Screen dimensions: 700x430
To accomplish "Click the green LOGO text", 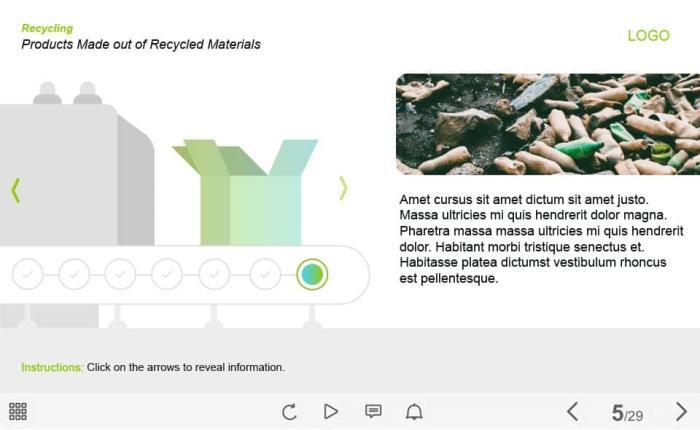I will tap(648, 35).
